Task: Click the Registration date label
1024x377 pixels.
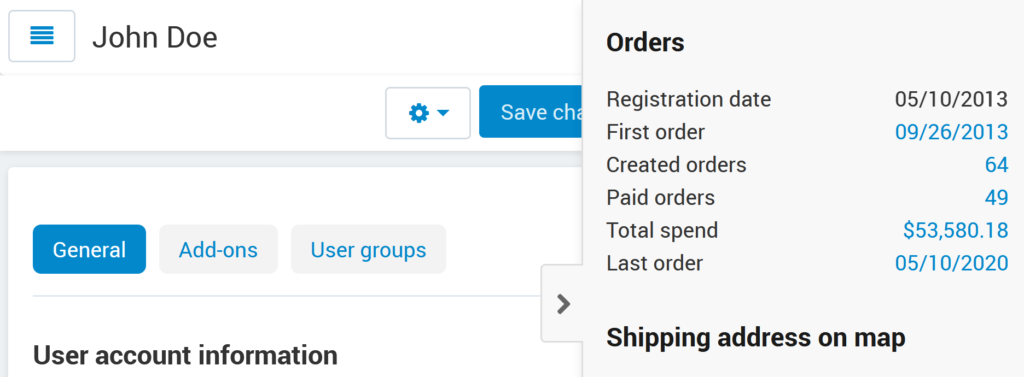Action: coord(689,100)
